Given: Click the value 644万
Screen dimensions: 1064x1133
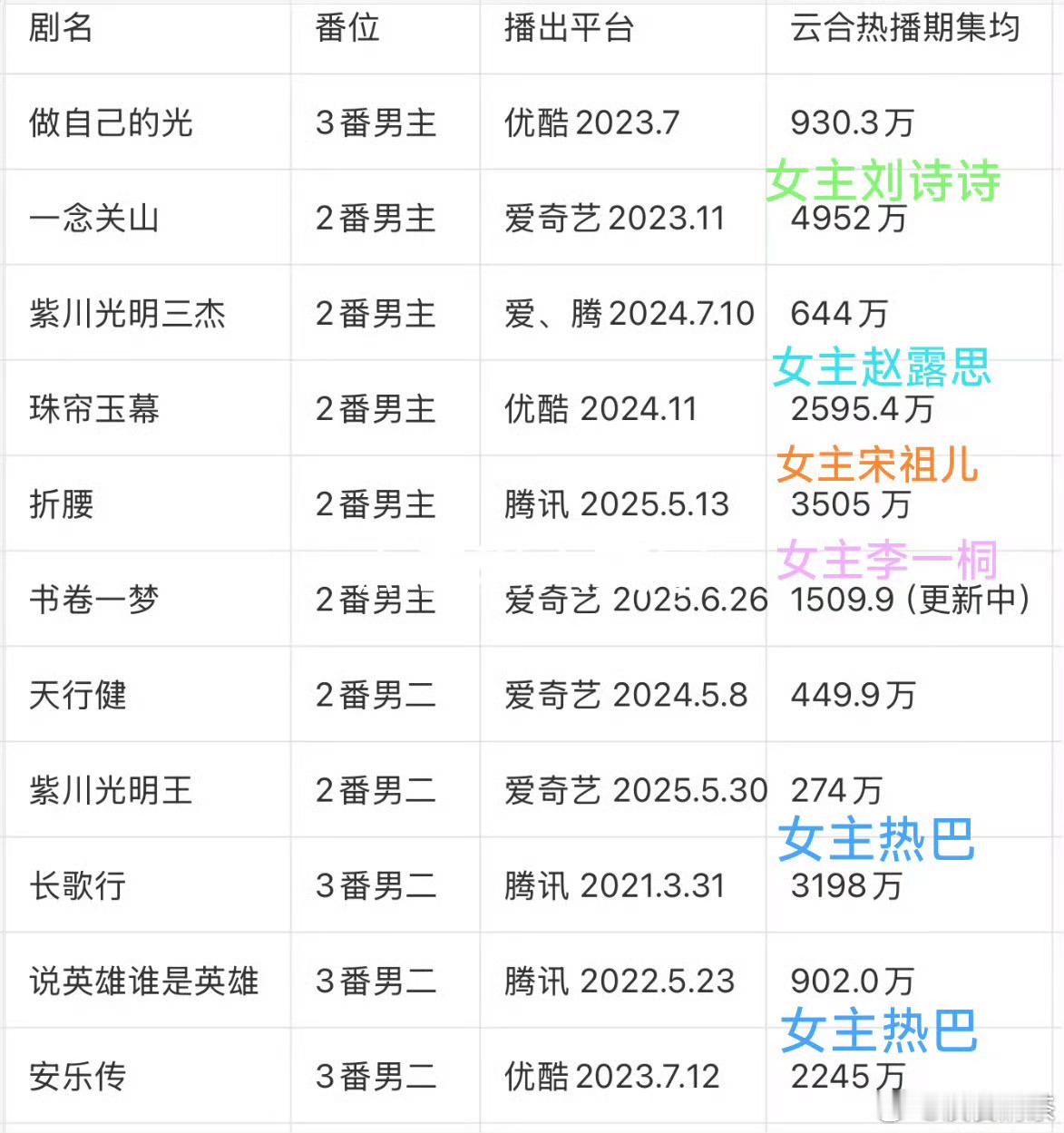Looking at the screenshot, I should pyautogui.click(x=839, y=314).
